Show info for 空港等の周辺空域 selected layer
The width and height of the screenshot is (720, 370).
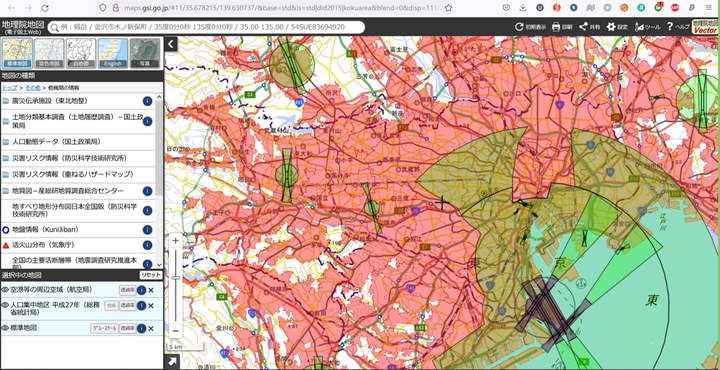coord(141,290)
